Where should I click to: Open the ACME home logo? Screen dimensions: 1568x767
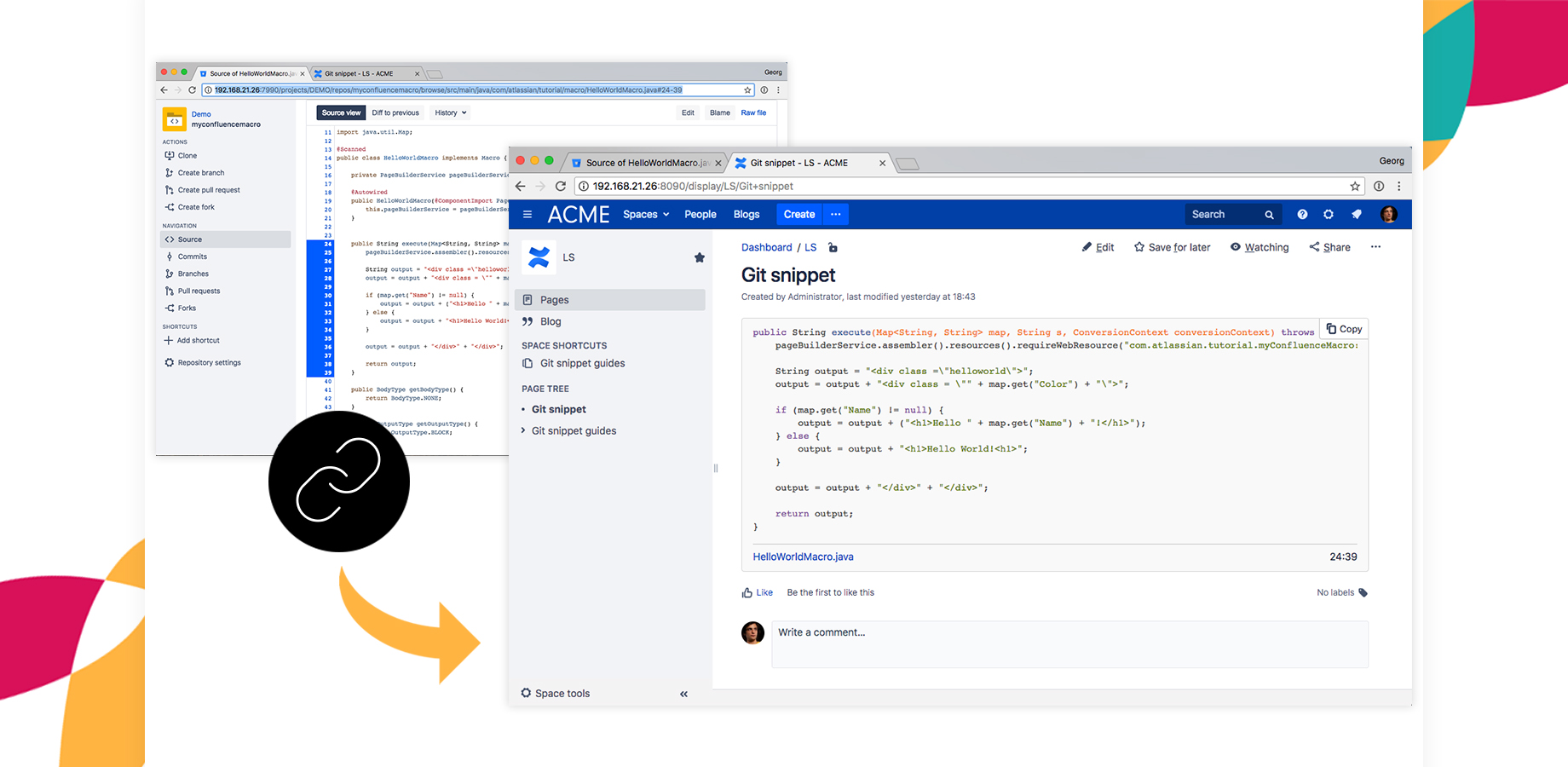(579, 214)
